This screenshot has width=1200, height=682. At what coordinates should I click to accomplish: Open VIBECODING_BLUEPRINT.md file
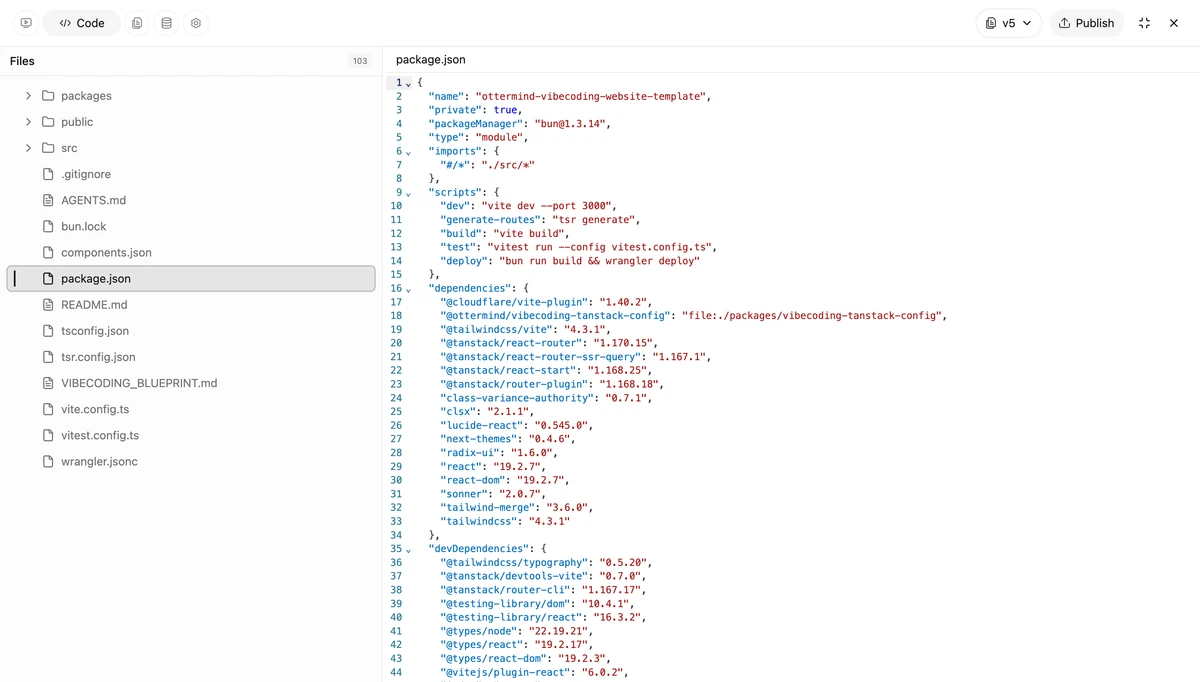click(x=191, y=383)
